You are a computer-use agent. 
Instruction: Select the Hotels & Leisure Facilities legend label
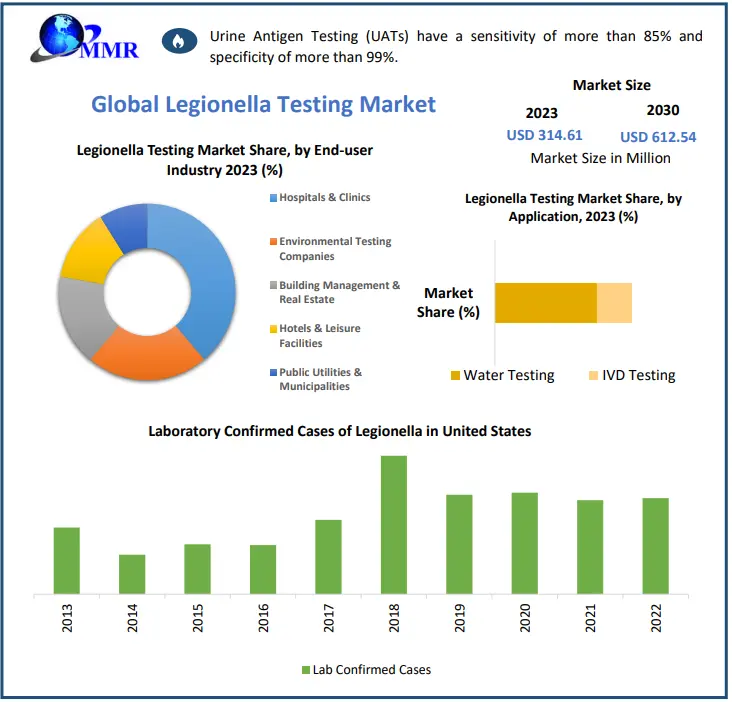[x=320, y=336]
